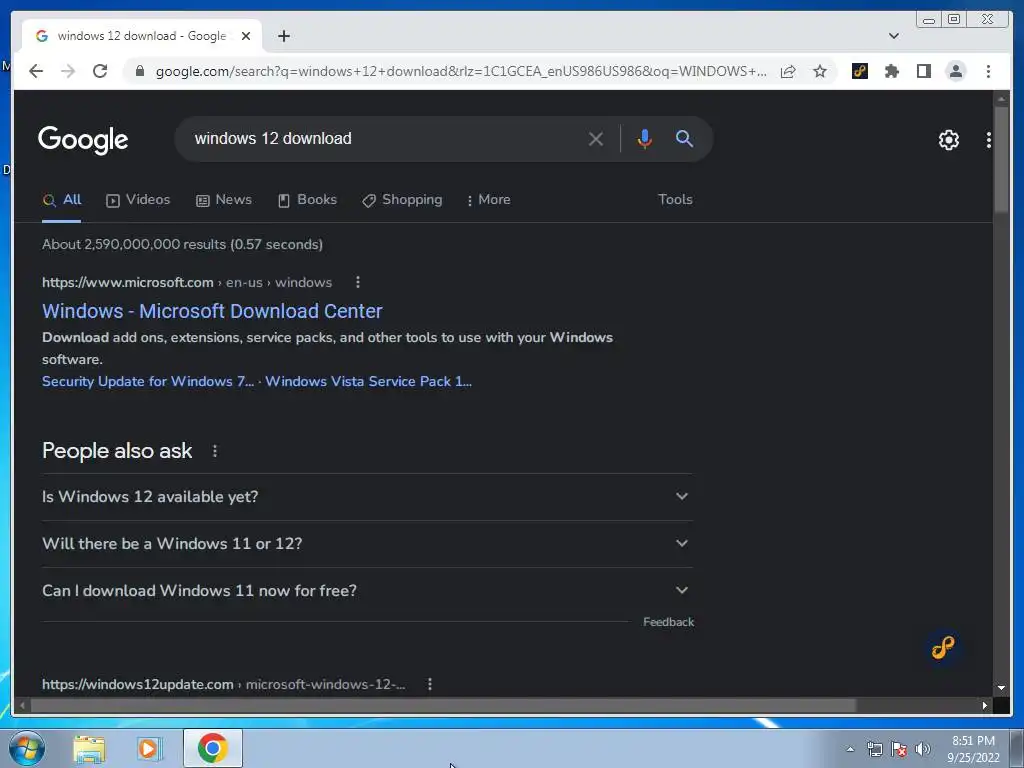Click the microsoft.com result URL
Viewport: 1024px width, 768px height.
click(187, 282)
